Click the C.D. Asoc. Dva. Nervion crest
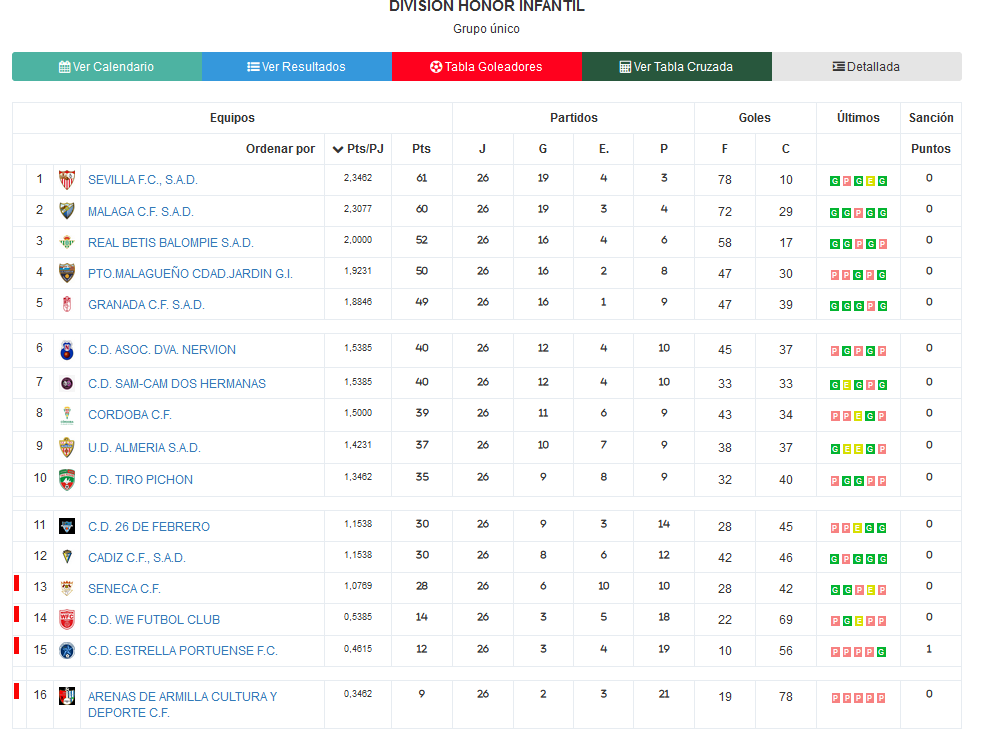Viewport: 992px width, 734px height. 66,349
